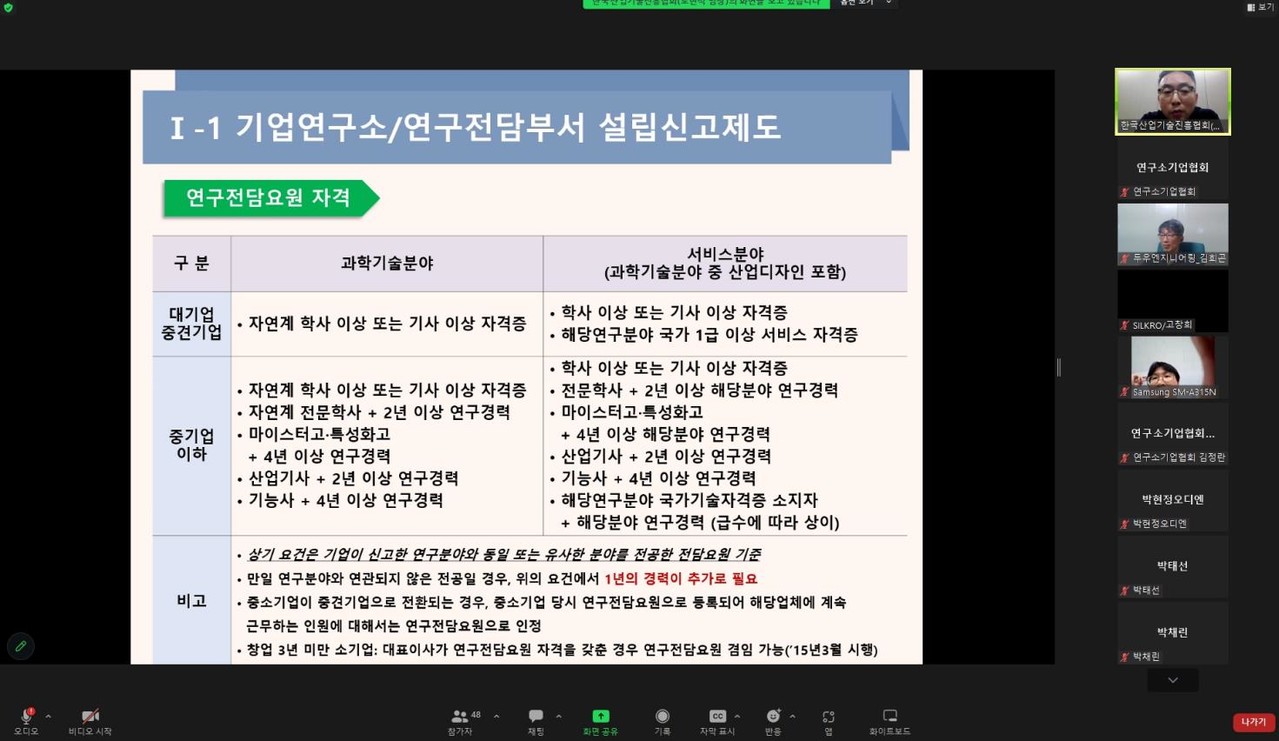Click green pencil annotate icon
The width and height of the screenshot is (1279, 741).
pos(20,646)
